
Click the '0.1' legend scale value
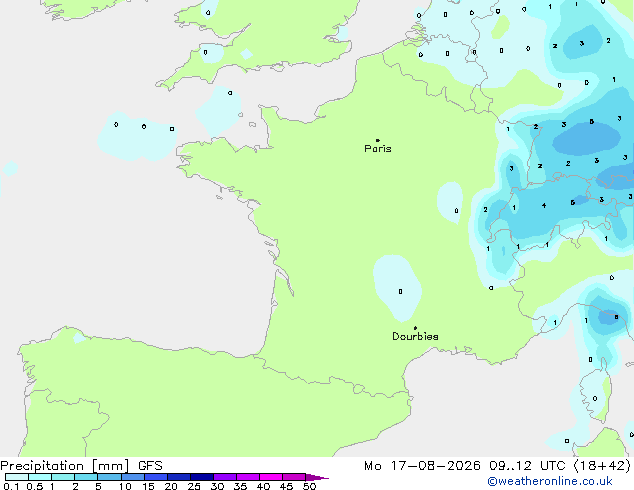tap(11, 486)
